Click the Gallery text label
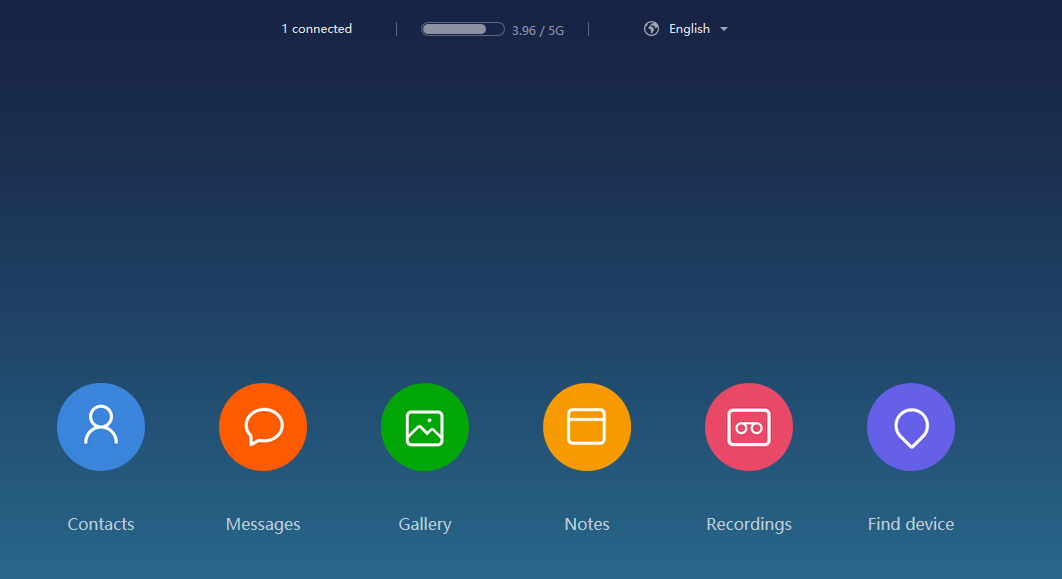Screen dimensions: 1062x579 tap(425, 524)
